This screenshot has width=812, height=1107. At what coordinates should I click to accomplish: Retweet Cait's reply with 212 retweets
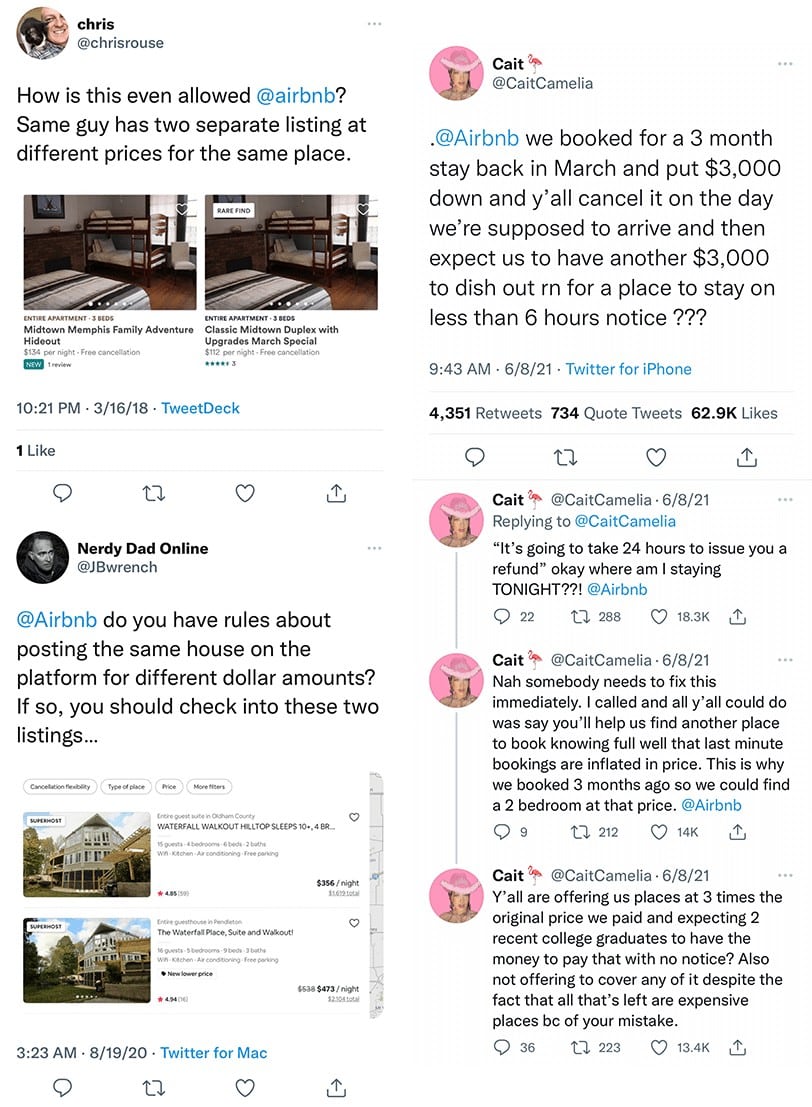tap(580, 832)
